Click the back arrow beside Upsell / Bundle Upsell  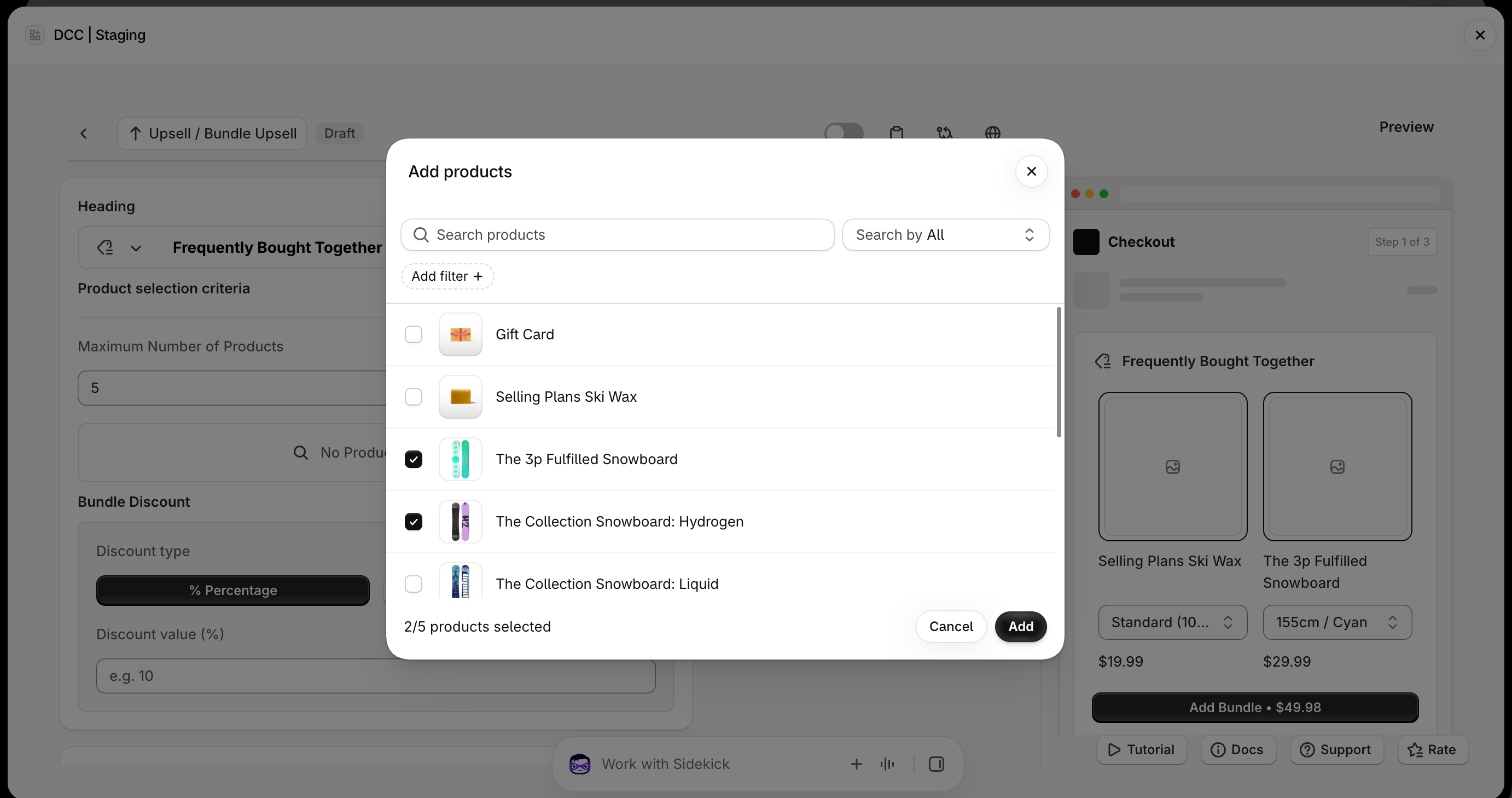(84, 134)
